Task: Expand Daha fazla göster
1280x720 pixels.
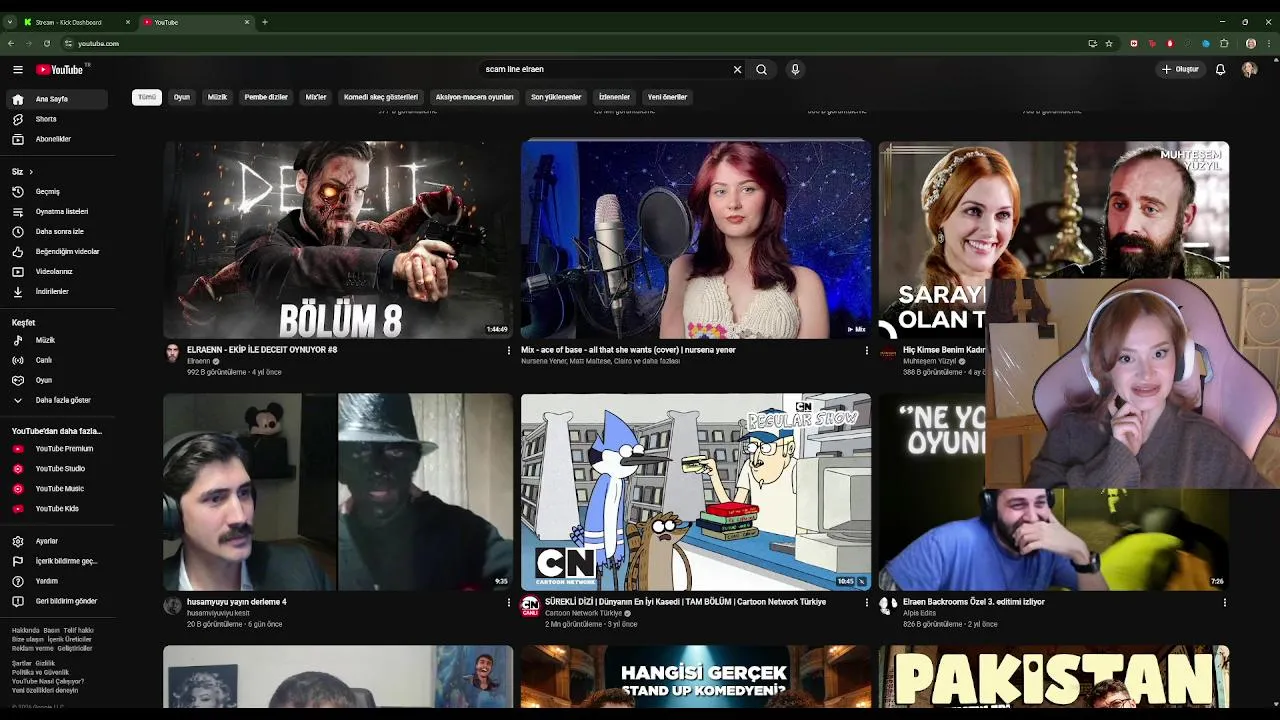Action: pos(56,400)
